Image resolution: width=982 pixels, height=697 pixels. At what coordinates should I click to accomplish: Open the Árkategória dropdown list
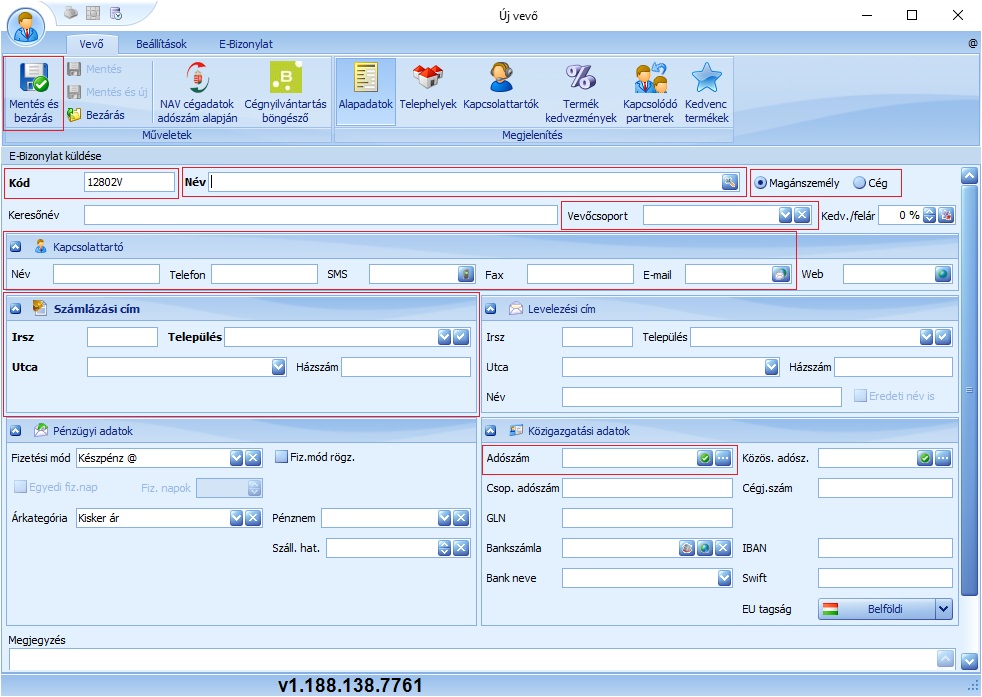(x=237, y=518)
